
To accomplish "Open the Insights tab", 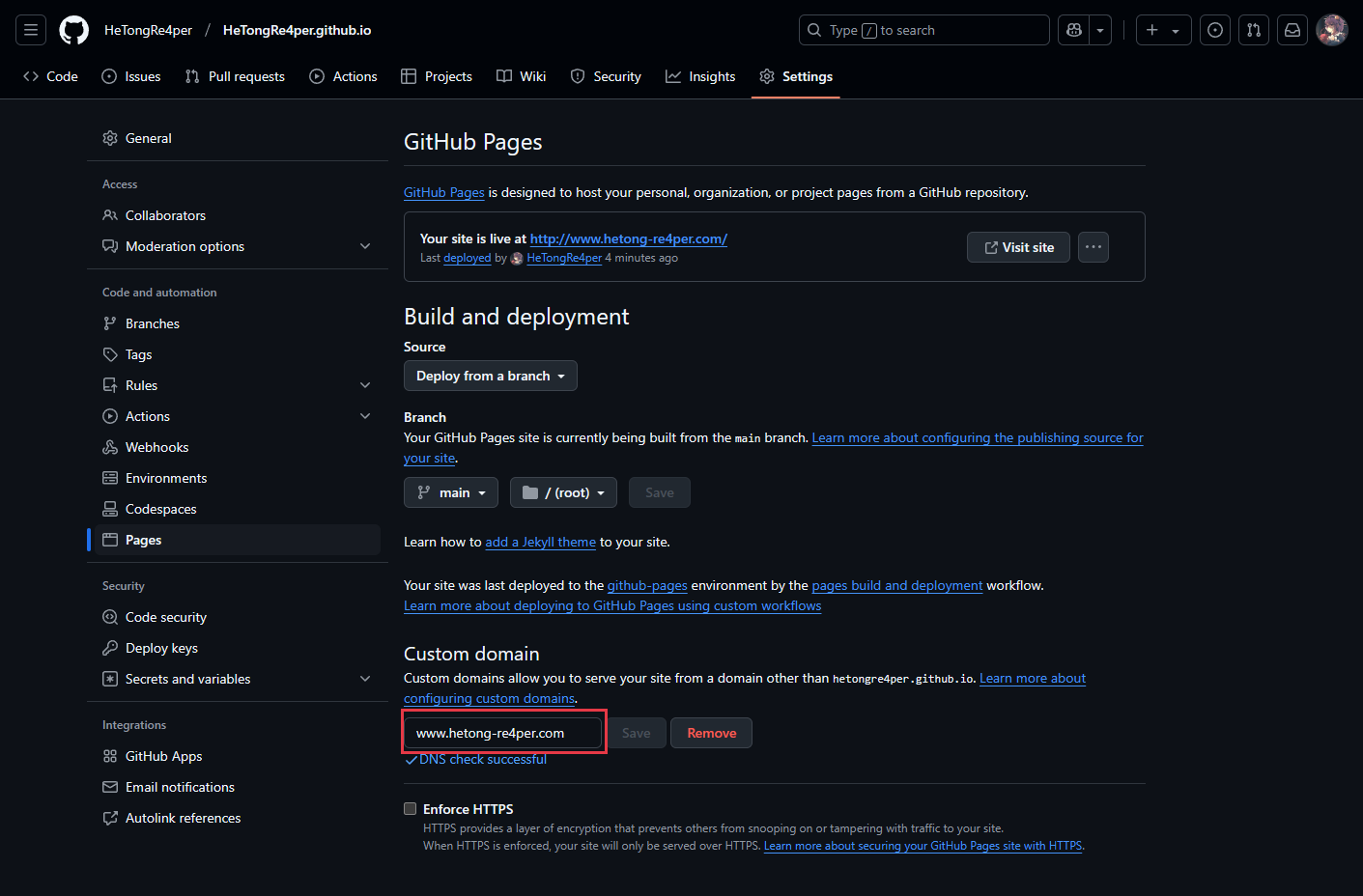I will pyautogui.click(x=700, y=76).
